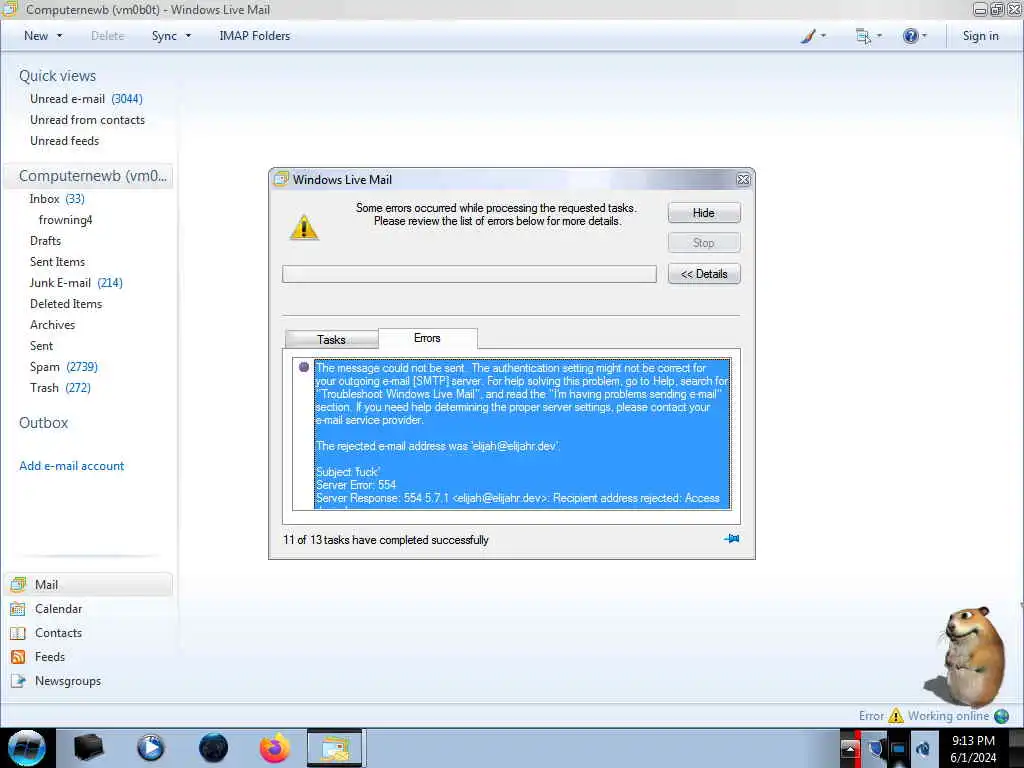Click the shield tray icon
Image resolution: width=1024 pixels, height=768 pixels.
[x=875, y=748]
